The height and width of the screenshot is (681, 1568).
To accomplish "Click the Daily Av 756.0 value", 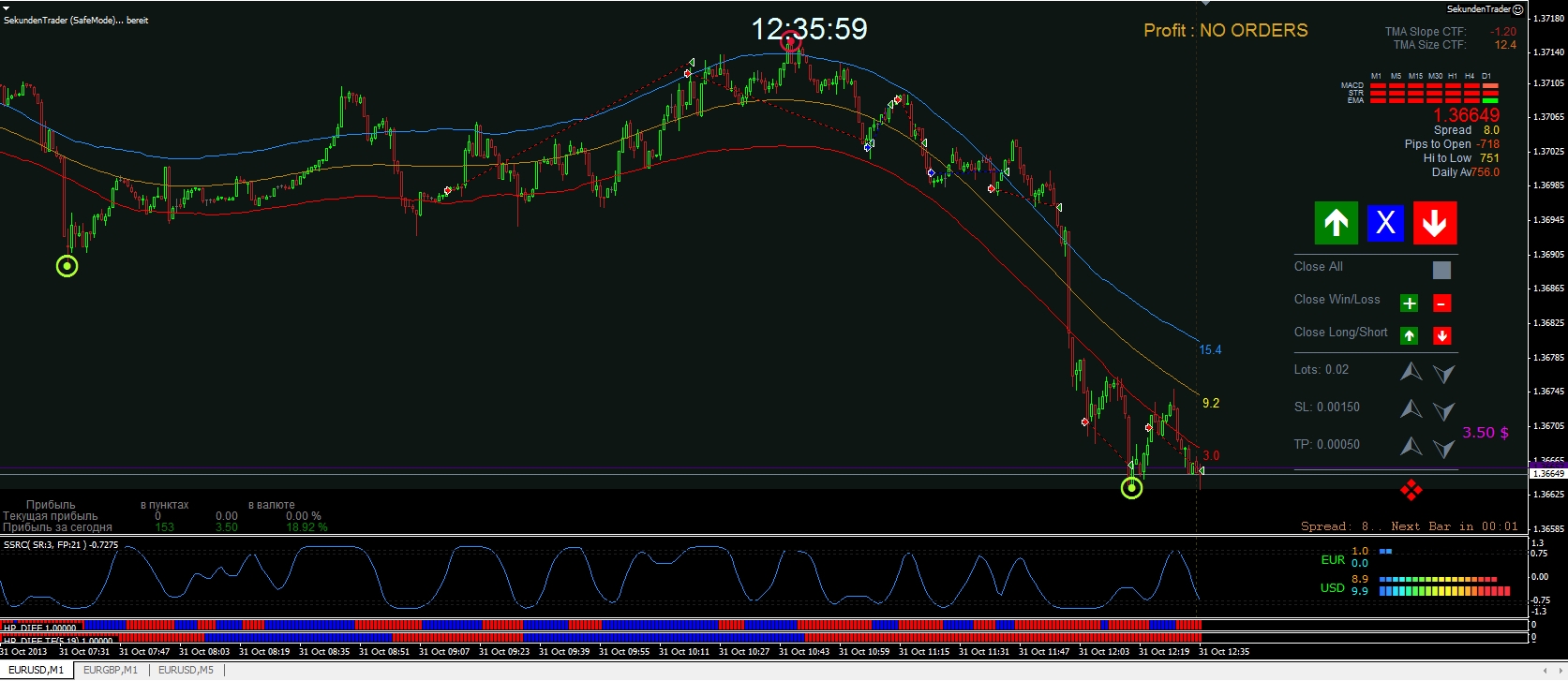I will [1486, 172].
